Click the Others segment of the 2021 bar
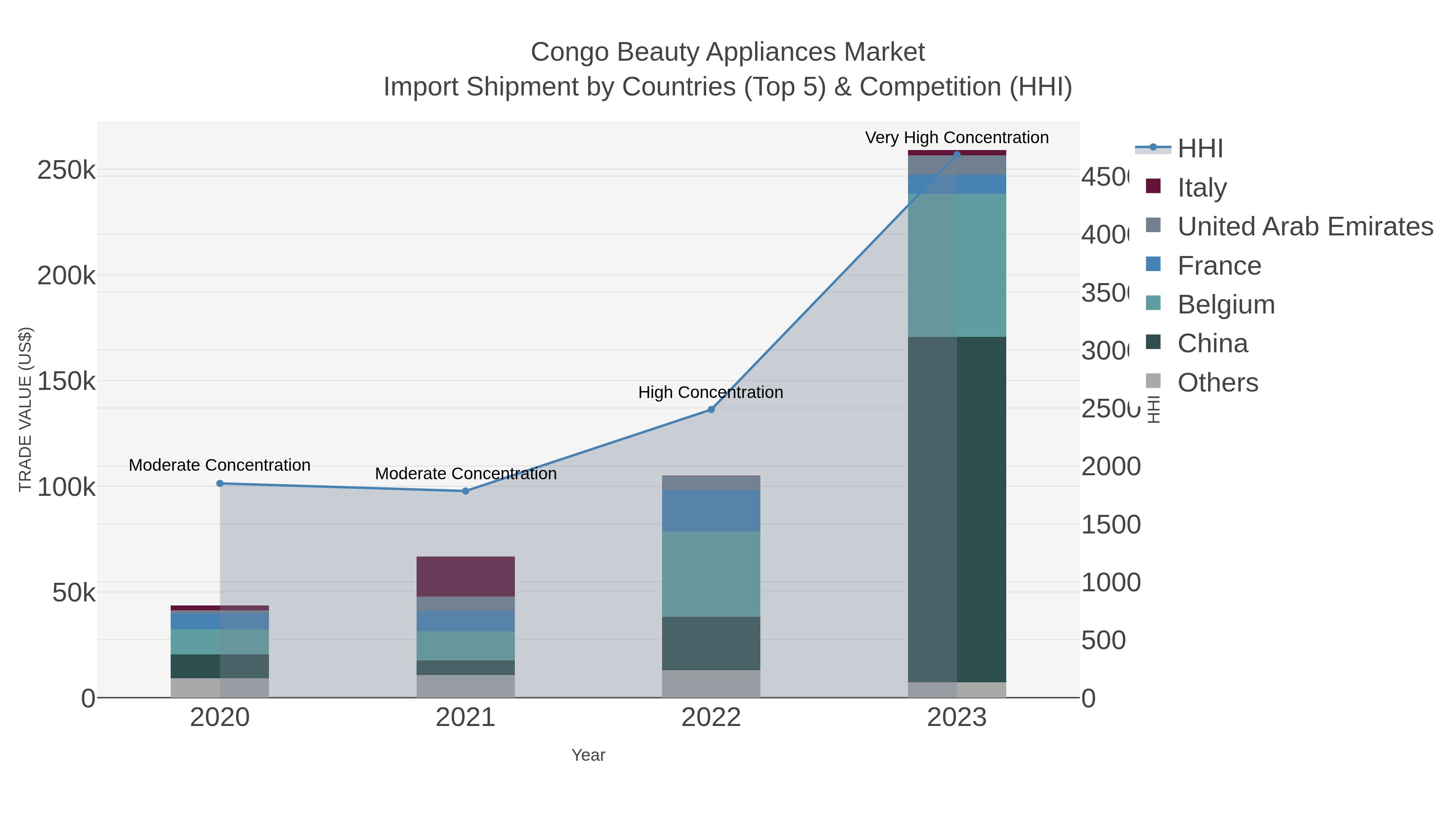Screen dimensions: 1456x819 click(x=466, y=686)
